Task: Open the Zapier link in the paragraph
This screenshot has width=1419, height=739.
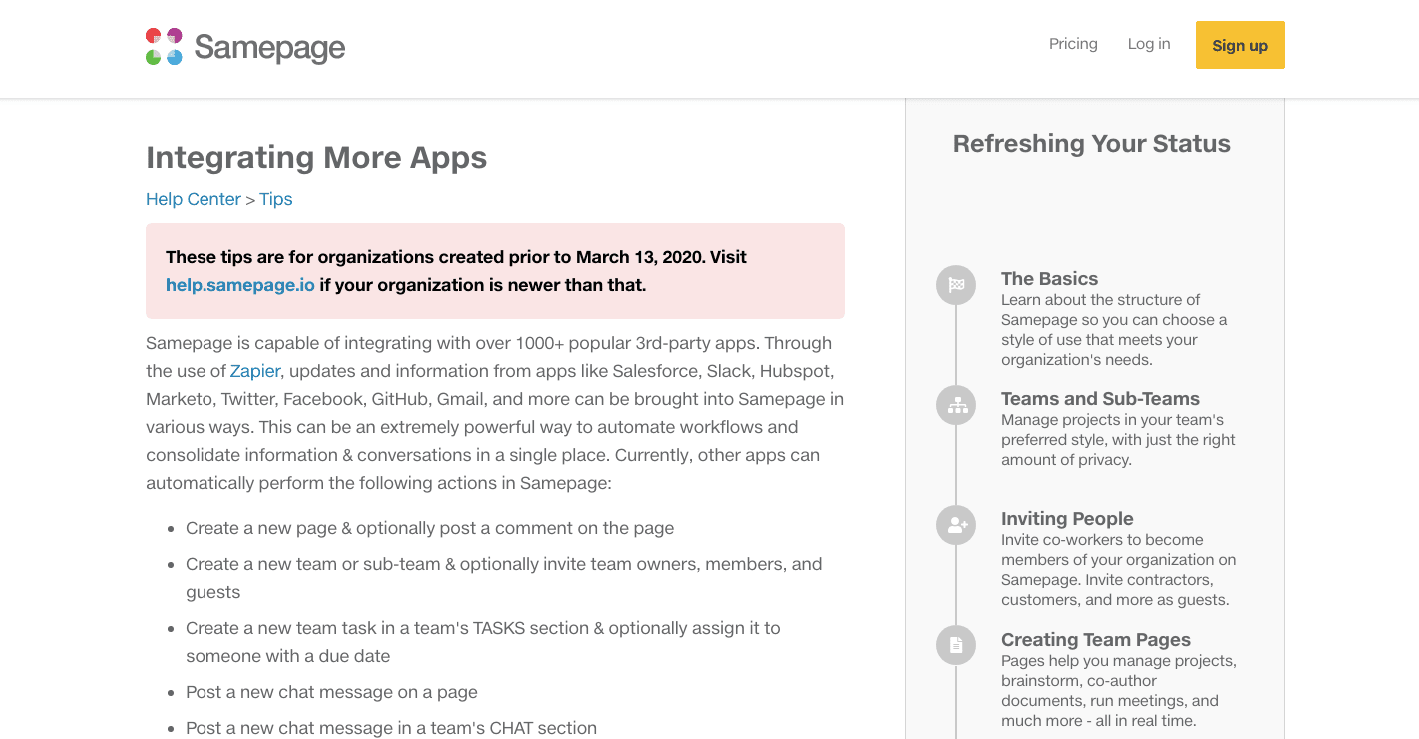Action: (x=255, y=371)
